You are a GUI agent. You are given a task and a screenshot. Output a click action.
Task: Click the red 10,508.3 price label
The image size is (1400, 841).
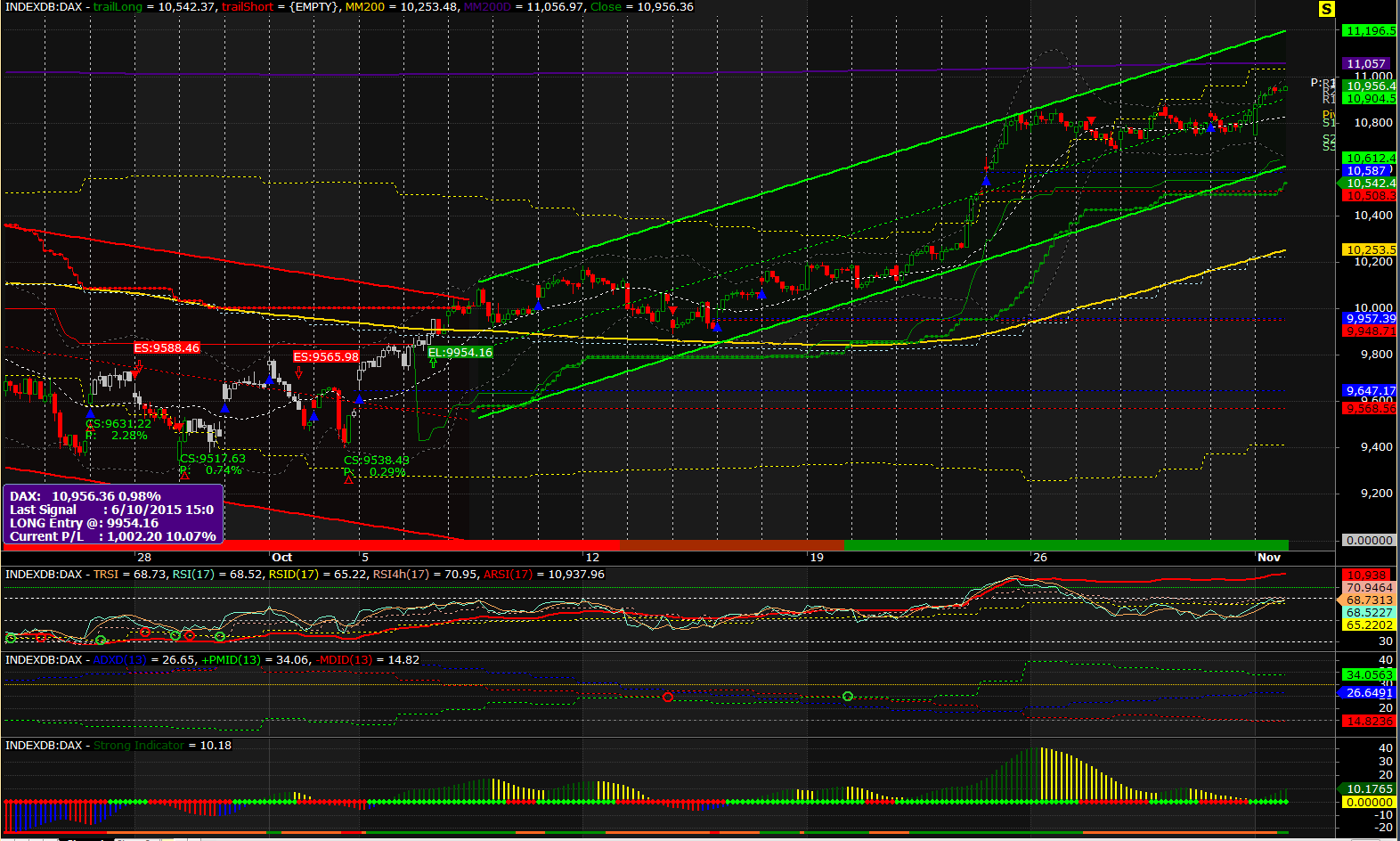point(1370,195)
